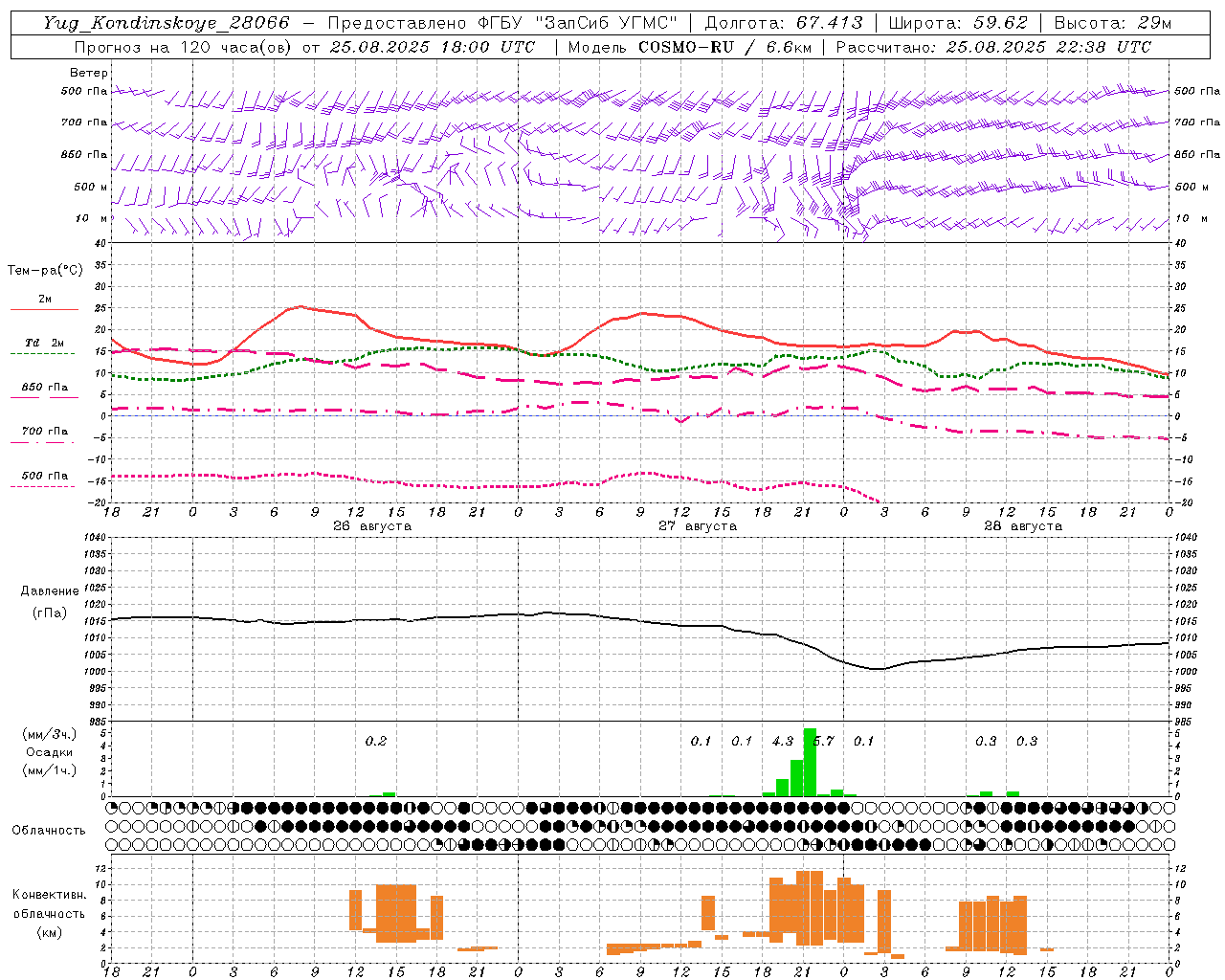This screenshot has width=1225, height=980.
Task: Click the 27 августа date label
Action: tap(698, 526)
